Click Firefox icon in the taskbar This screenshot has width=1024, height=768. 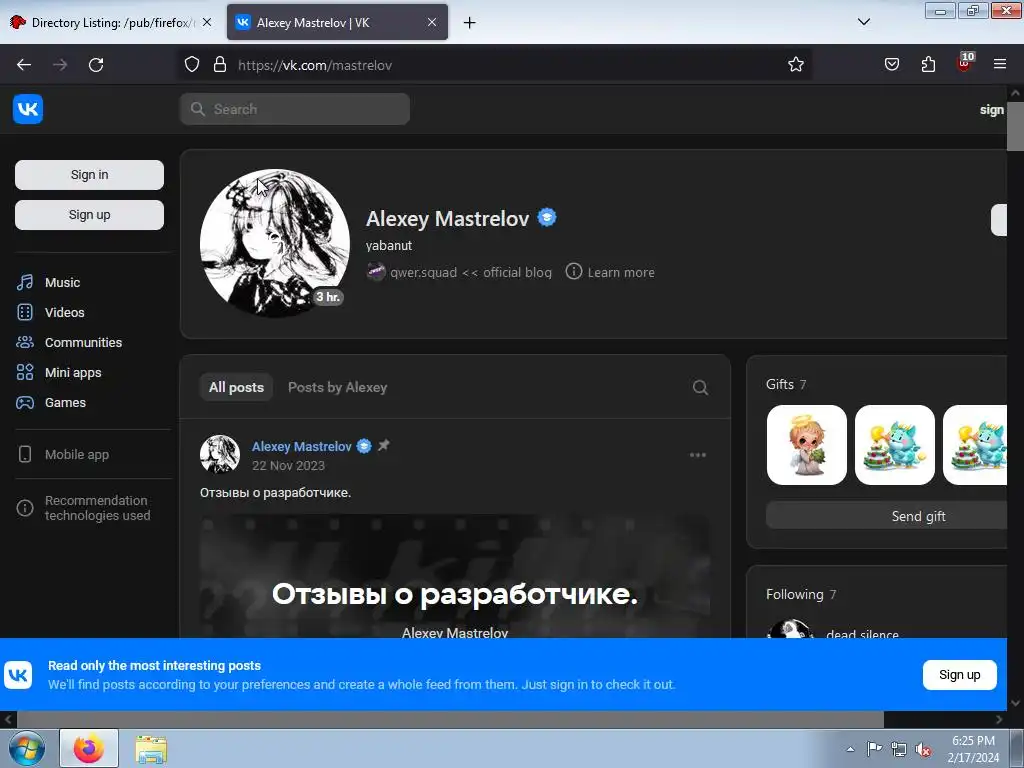coord(89,748)
